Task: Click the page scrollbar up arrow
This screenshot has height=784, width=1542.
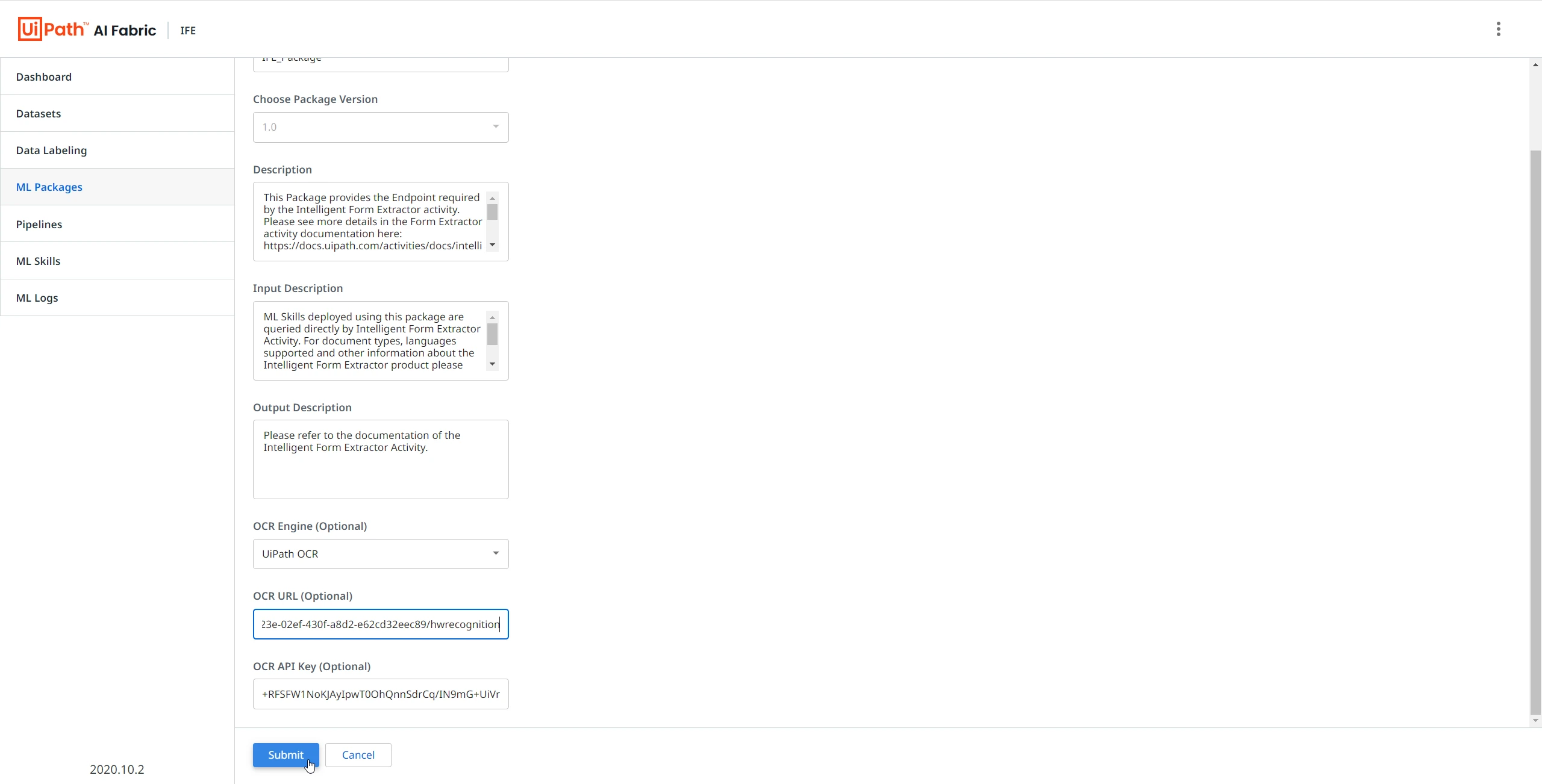Action: (x=1535, y=64)
